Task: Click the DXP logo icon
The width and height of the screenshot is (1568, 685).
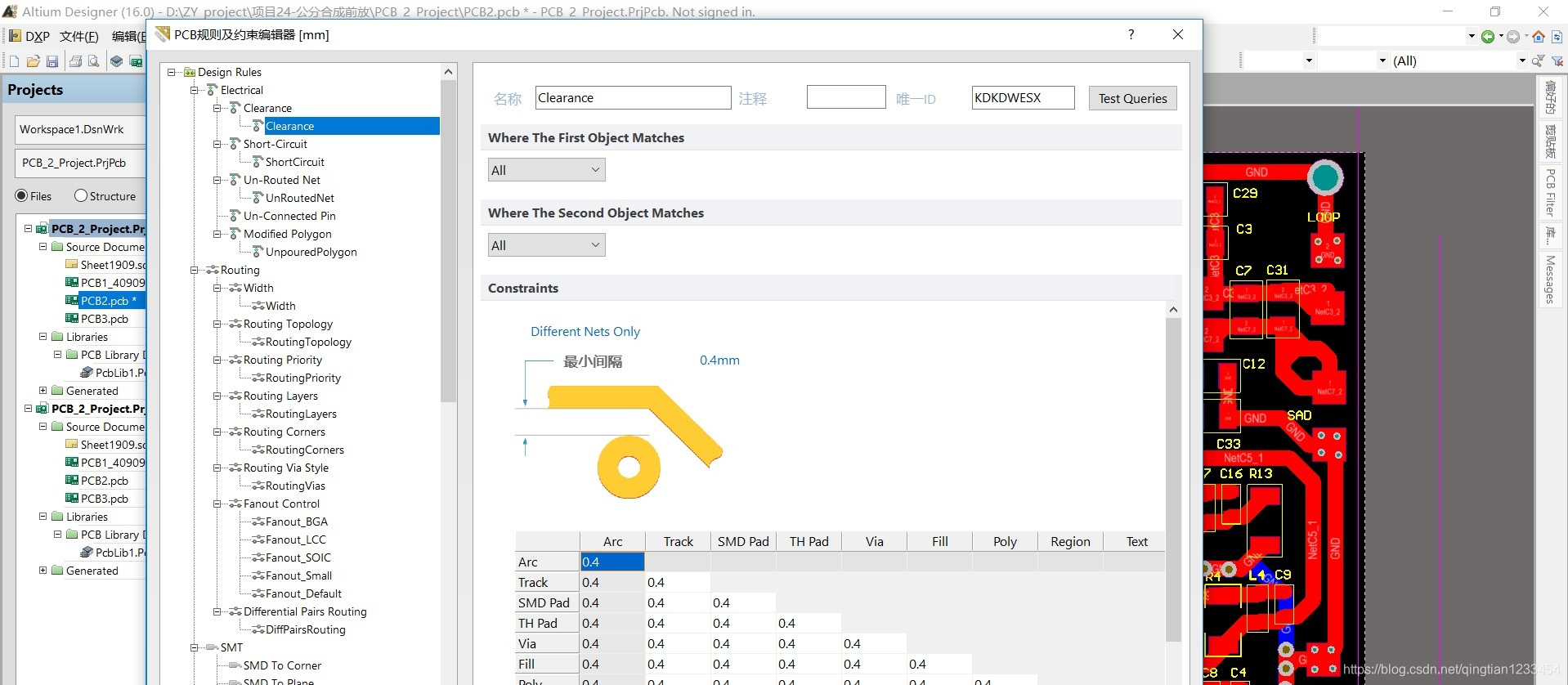Action: click(15, 36)
